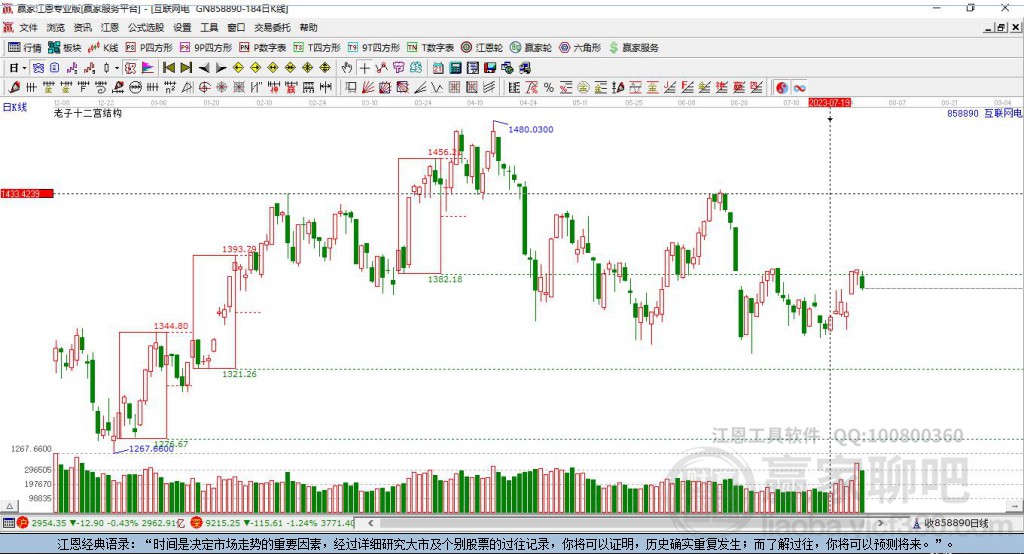Image resolution: width=1024 pixels, height=554 pixels.
Task: Click the red stepped bars icon
Action: (89, 68)
